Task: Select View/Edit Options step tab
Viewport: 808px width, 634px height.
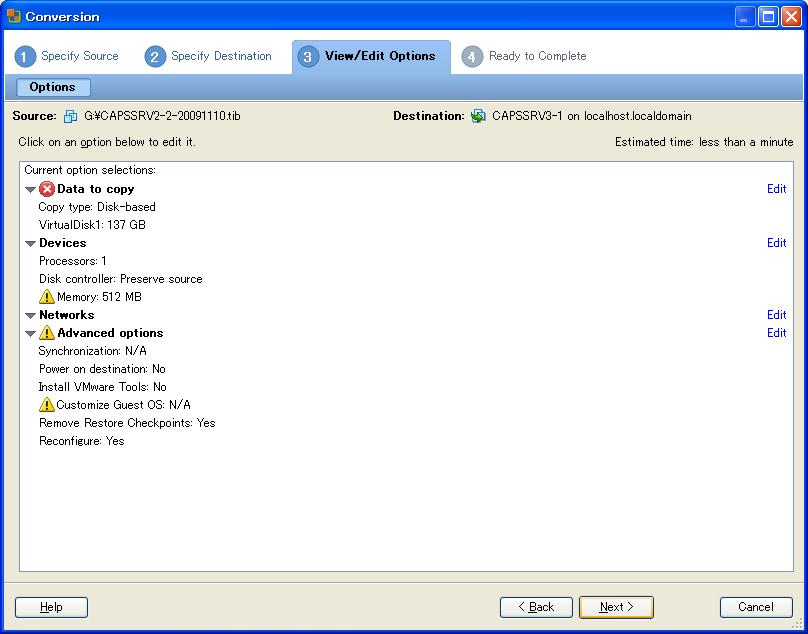Action: pyautogui.click(x=371, y=57)
